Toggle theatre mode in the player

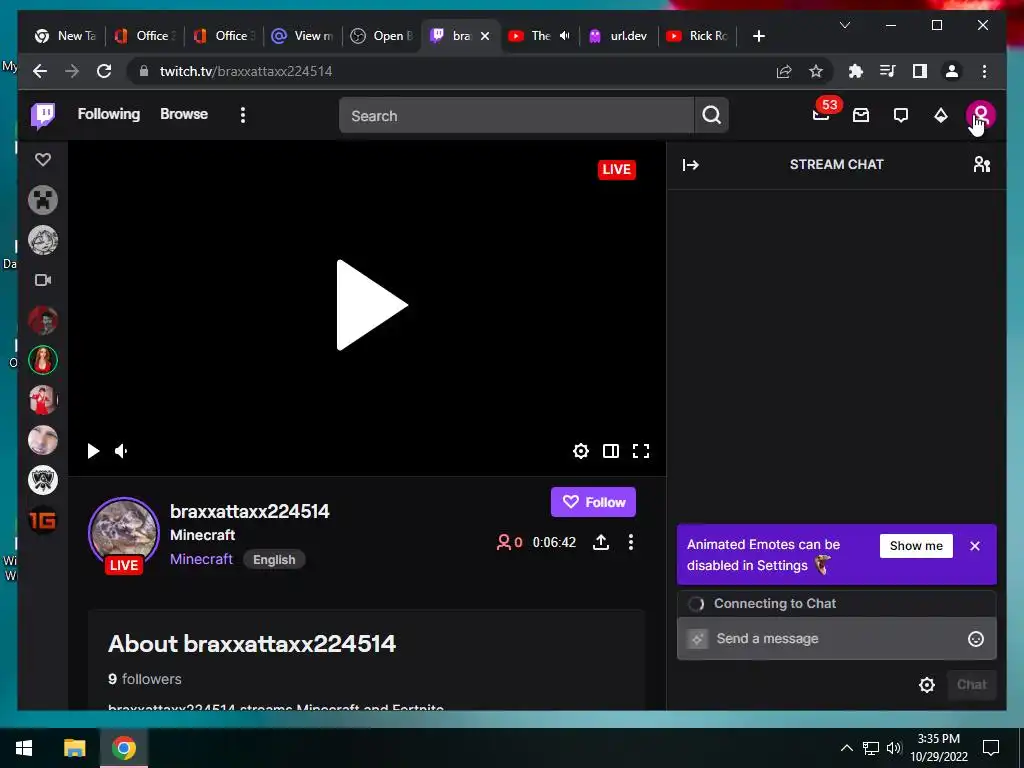click(x=611, y=451)
